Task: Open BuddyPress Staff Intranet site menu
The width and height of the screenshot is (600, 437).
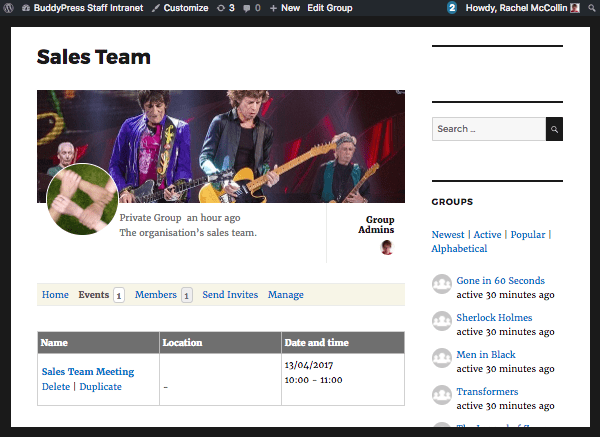Action: (83, 8)
